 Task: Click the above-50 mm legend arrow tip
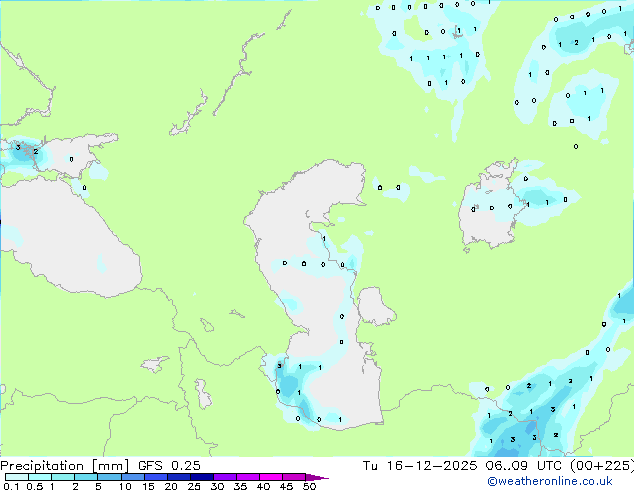[x=317, y=477]
